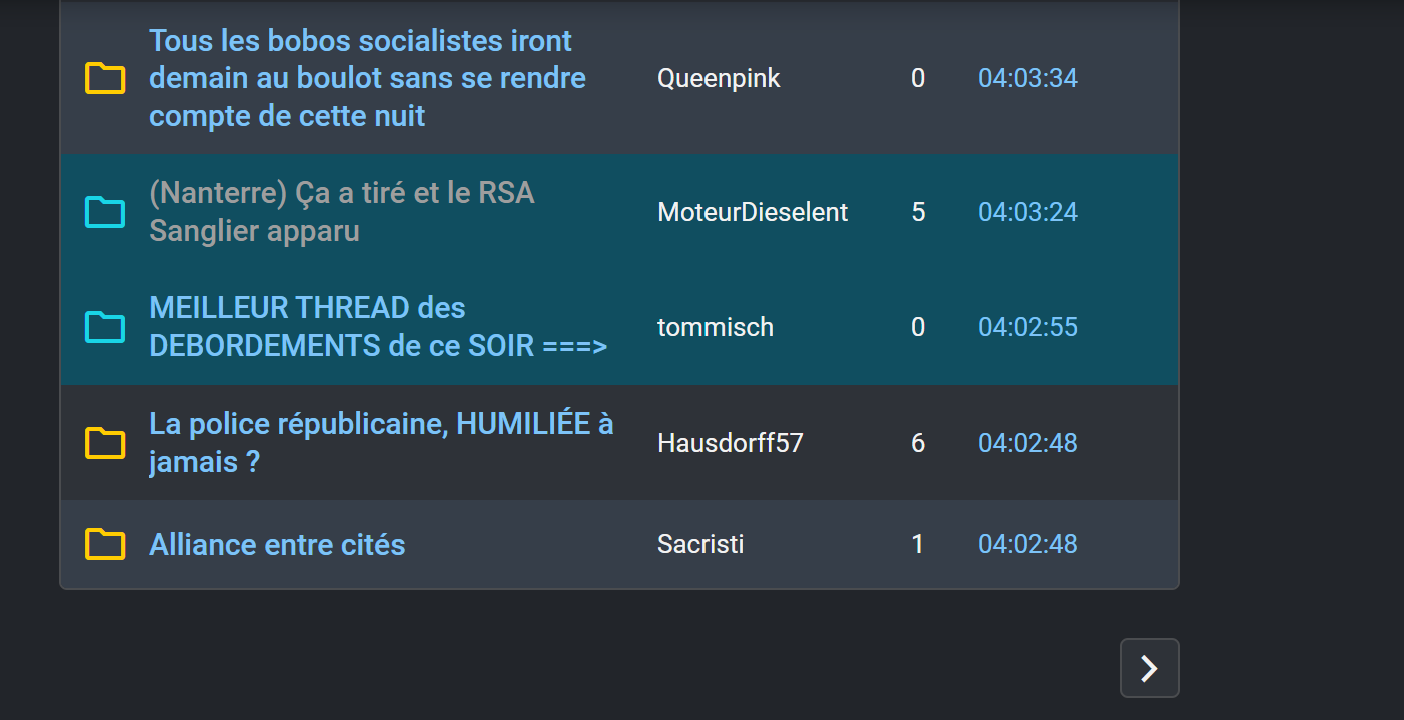
Task: Click reply count 6 on Hausdorff57 row
Action: (918, 443)
